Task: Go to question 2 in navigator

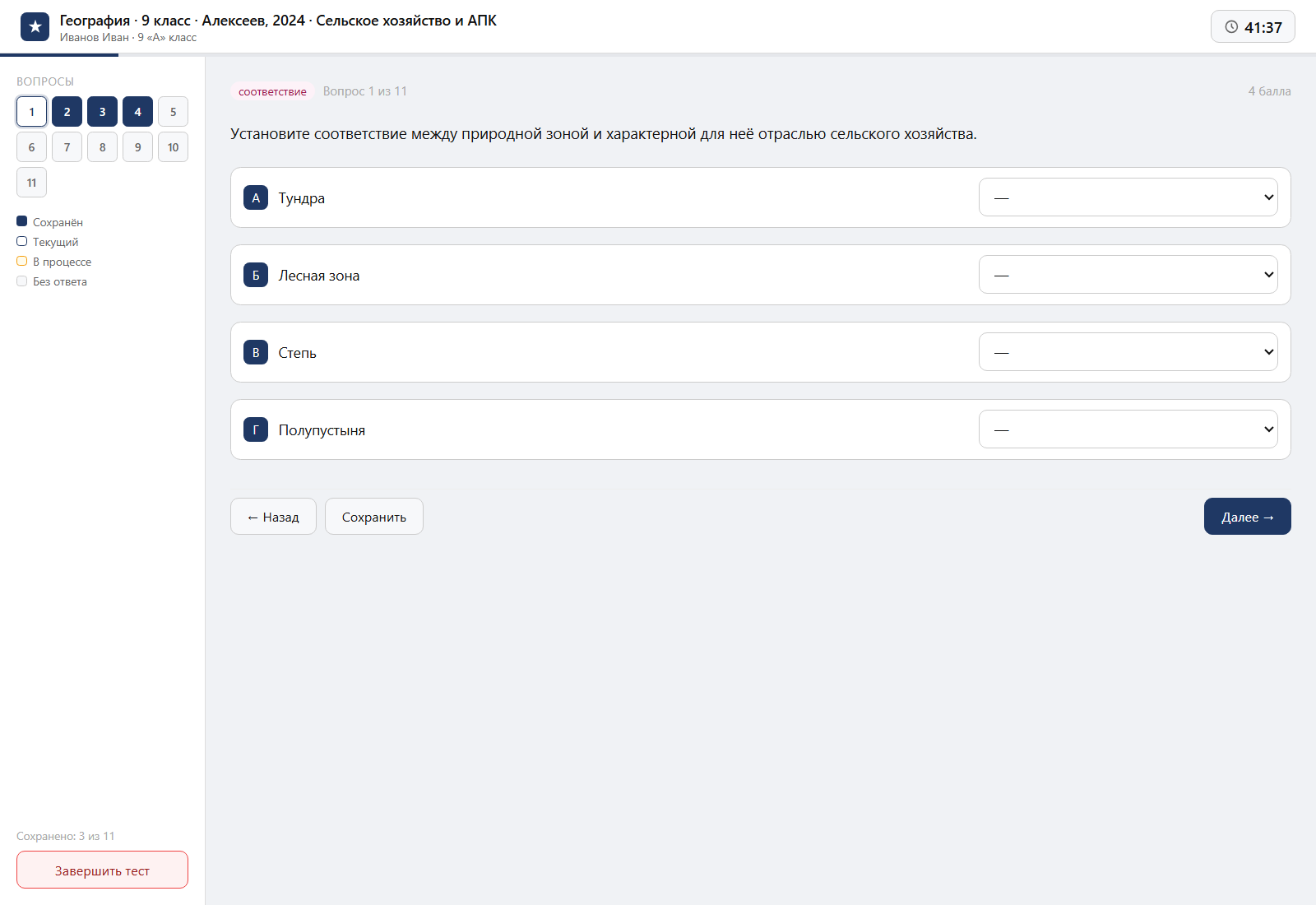Action: click(67, 112)
